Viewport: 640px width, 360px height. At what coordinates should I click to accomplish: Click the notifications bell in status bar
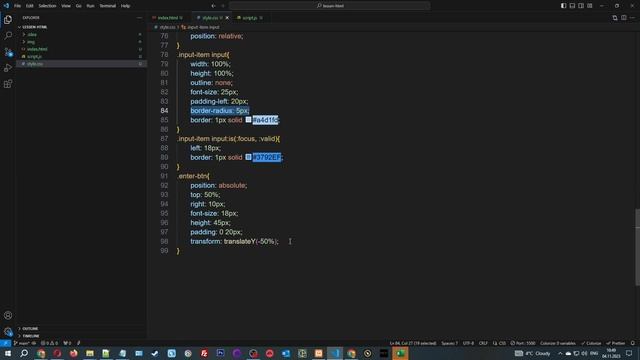click(x=633, y=343)
